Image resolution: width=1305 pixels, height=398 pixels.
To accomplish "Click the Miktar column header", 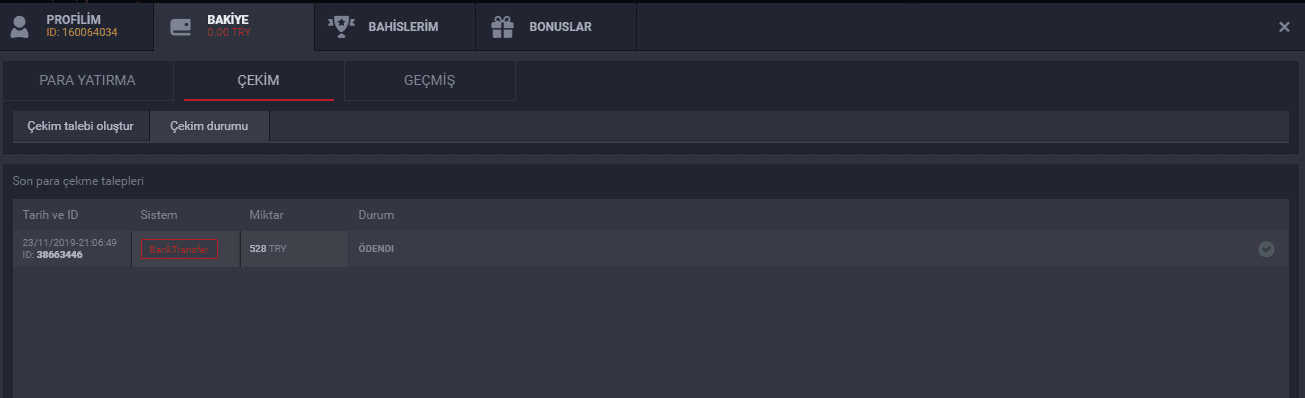I will coord(267,215).
